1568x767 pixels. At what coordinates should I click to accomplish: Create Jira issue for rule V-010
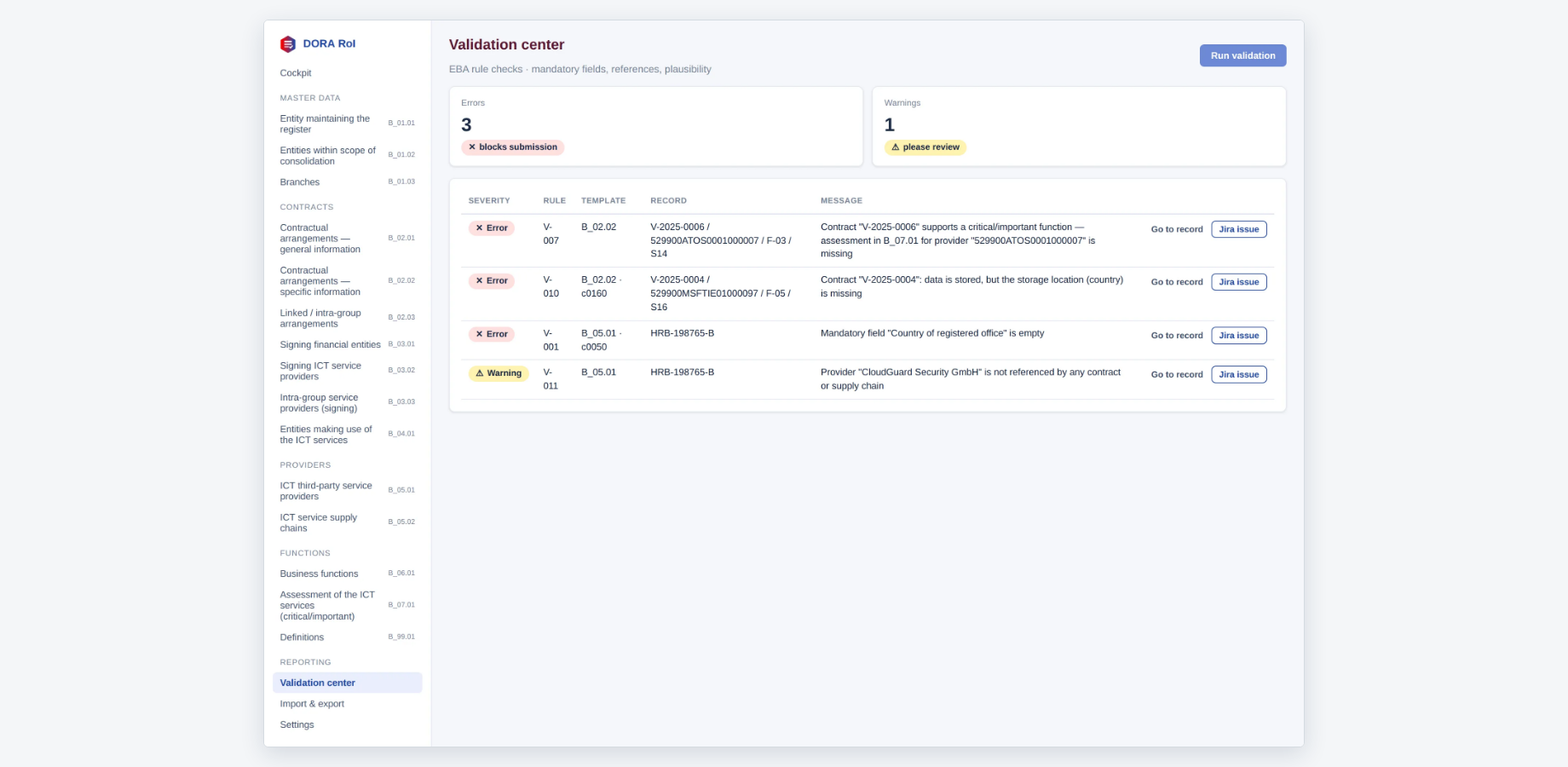1239,282
